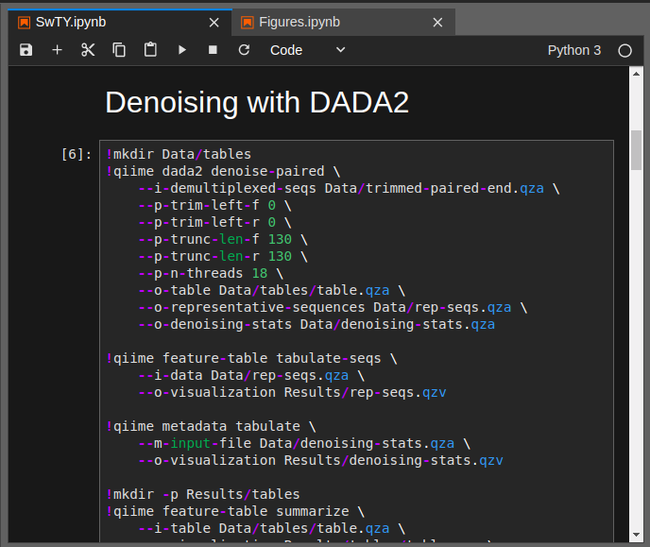Close the SwTY.ipynb tab
The width and height of the screenshot is (650, 547).
pos(214,22)
